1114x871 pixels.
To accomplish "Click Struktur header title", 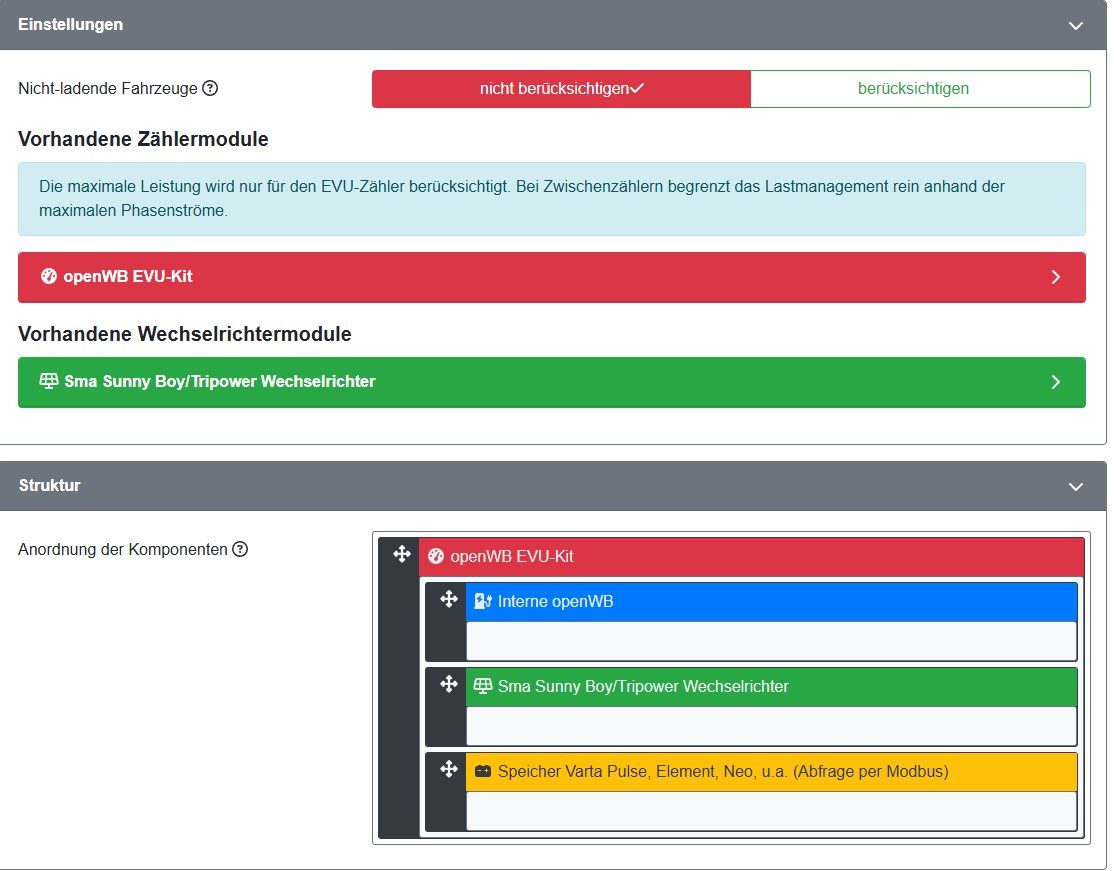I will 50,485.
